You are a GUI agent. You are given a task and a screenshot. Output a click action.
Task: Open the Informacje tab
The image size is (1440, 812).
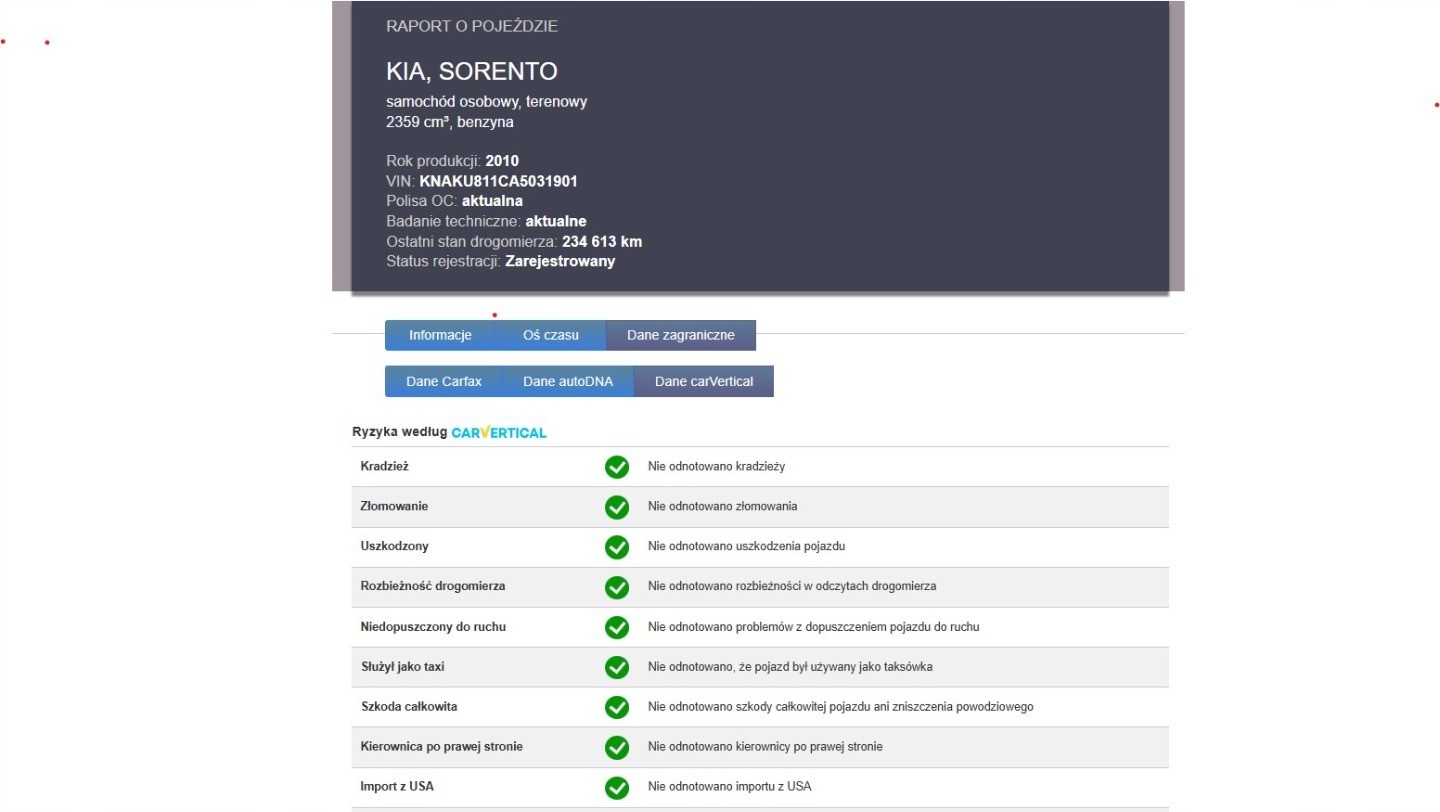click(440, 335)
